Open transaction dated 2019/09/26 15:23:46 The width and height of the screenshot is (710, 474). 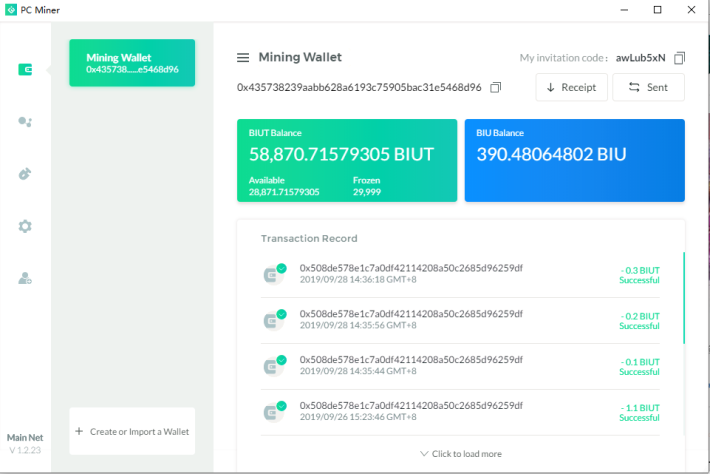[x=460, y=412]
